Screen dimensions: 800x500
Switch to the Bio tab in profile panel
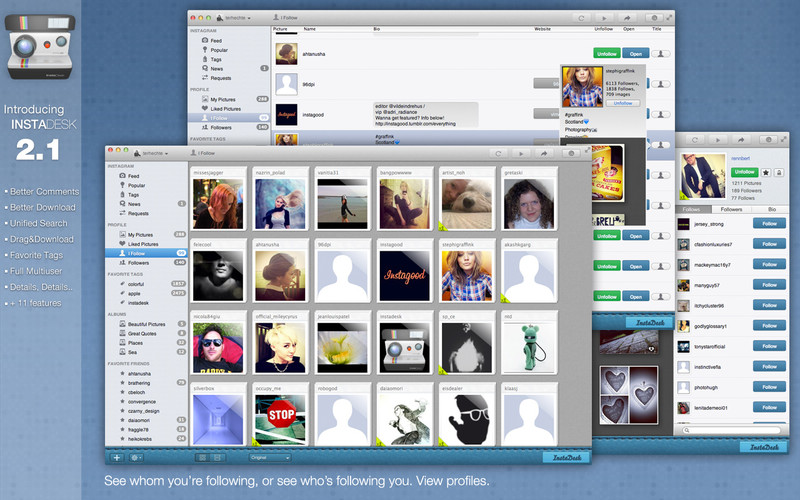coord(771,209)
